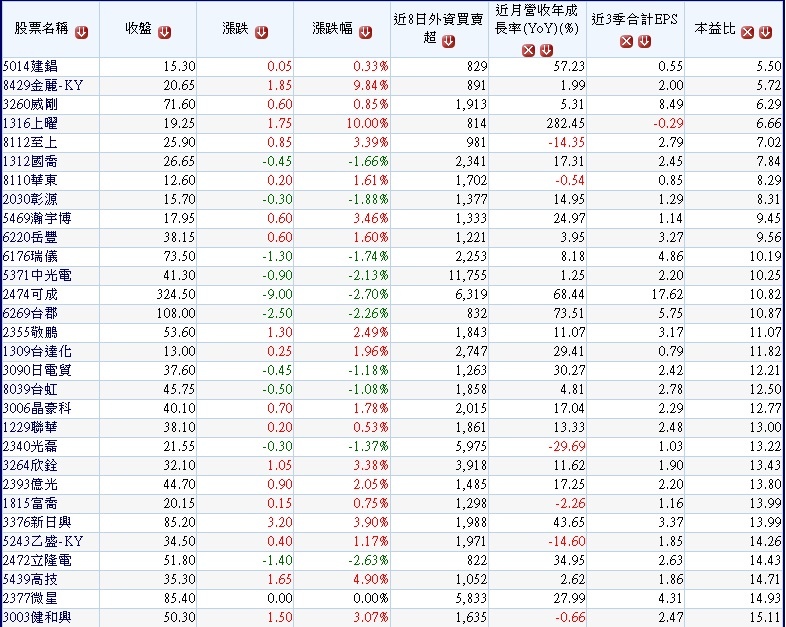786x627 pixels.
Task: Open stock 8429金麗-KY
Action: pos(43,85)
